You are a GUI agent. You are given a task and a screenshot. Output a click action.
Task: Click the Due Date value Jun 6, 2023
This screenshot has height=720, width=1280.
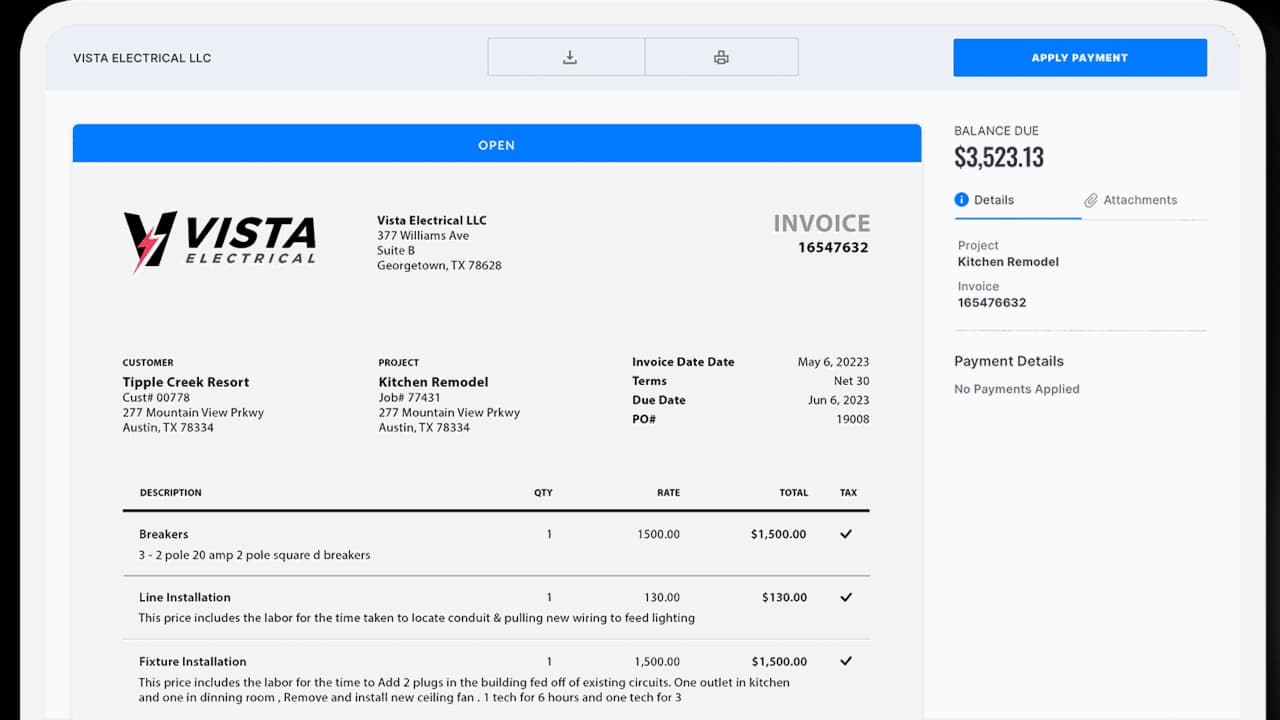pos(837,400)
